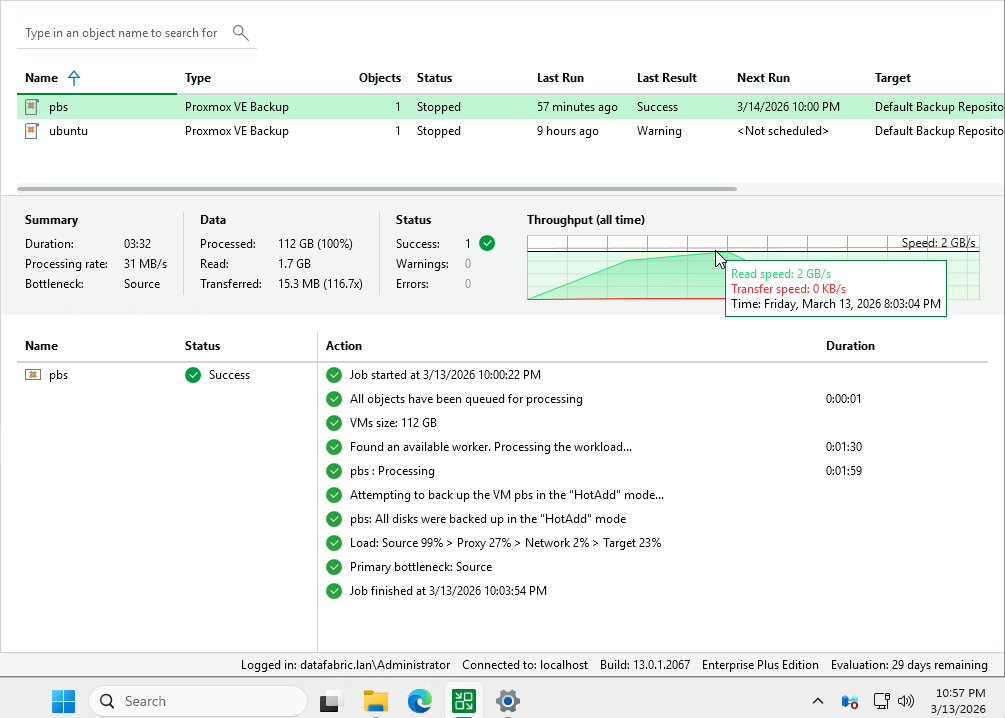Click the ubuntu job icon in job list
The width and height of the screenshot is (1005, 718).
pos(31,131)
